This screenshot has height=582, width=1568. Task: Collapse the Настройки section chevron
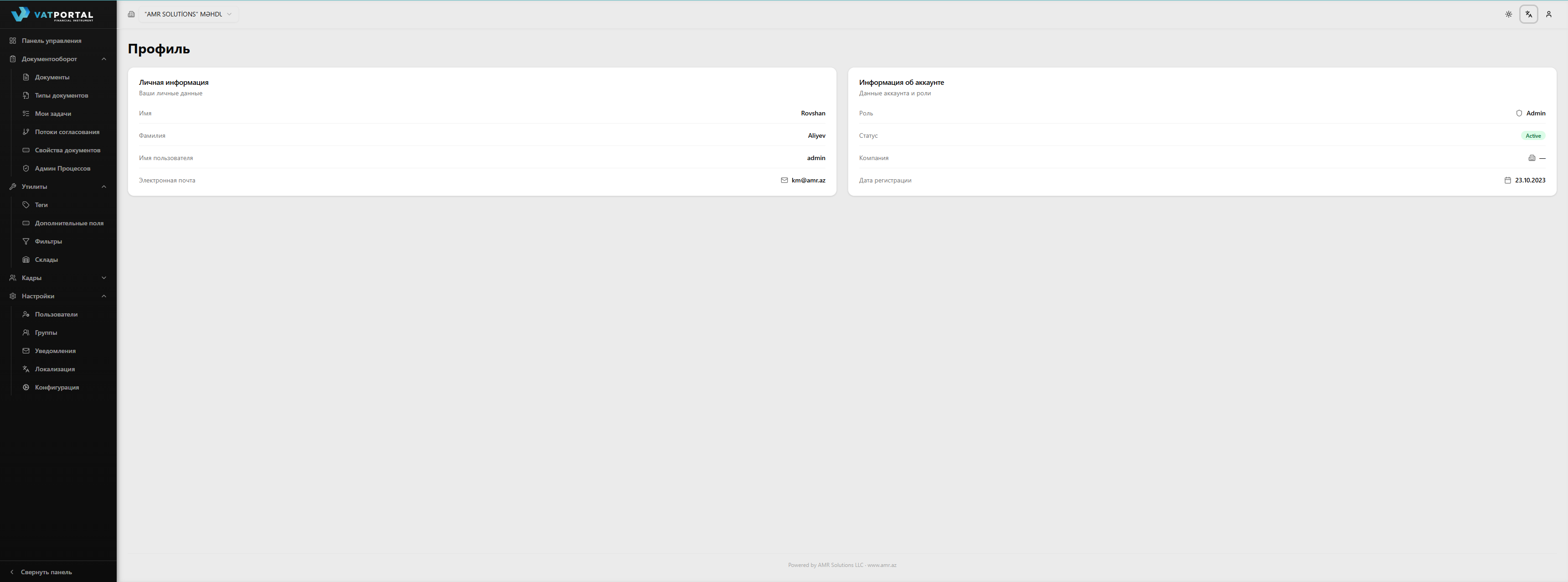[103, 296]
